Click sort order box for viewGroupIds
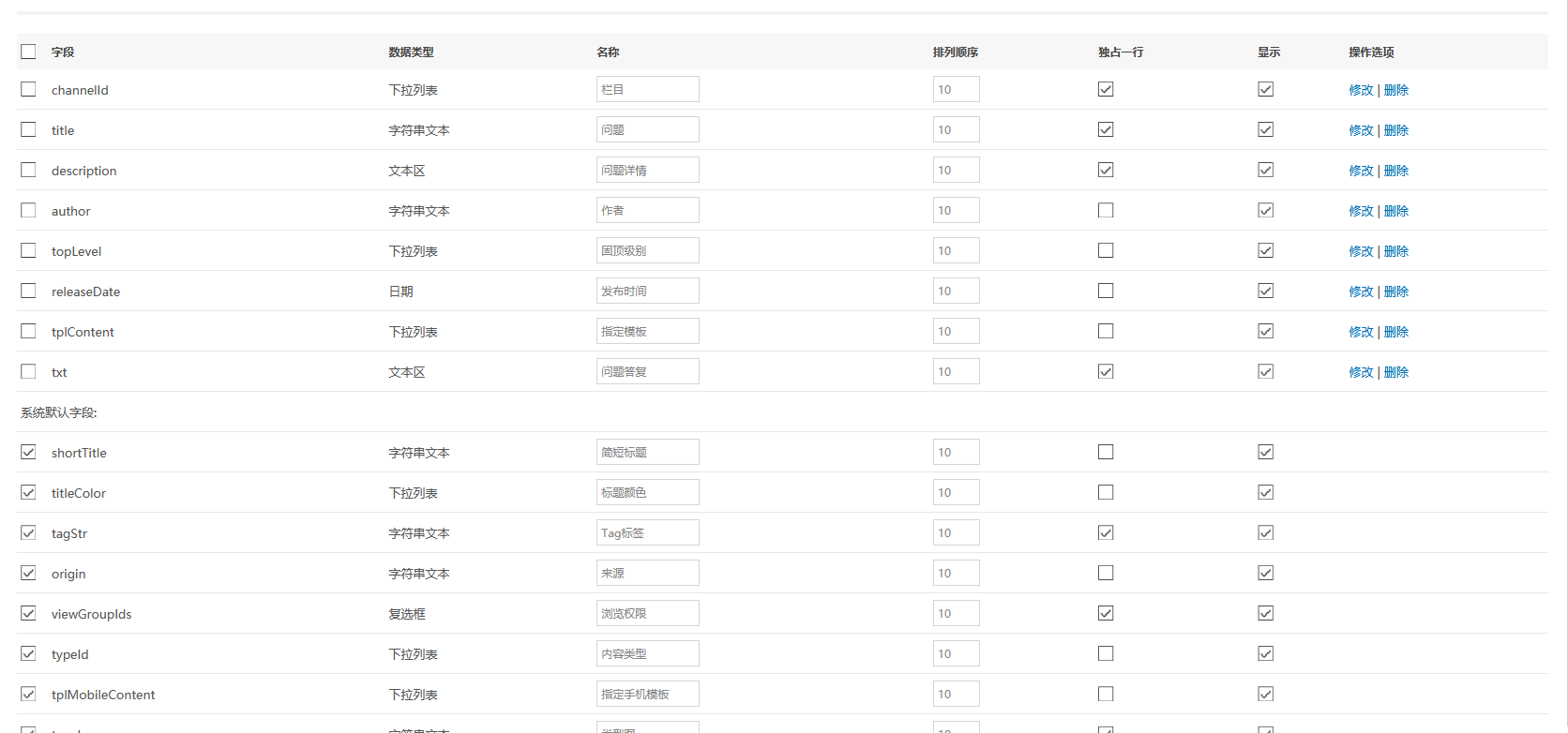 (956, 613)
